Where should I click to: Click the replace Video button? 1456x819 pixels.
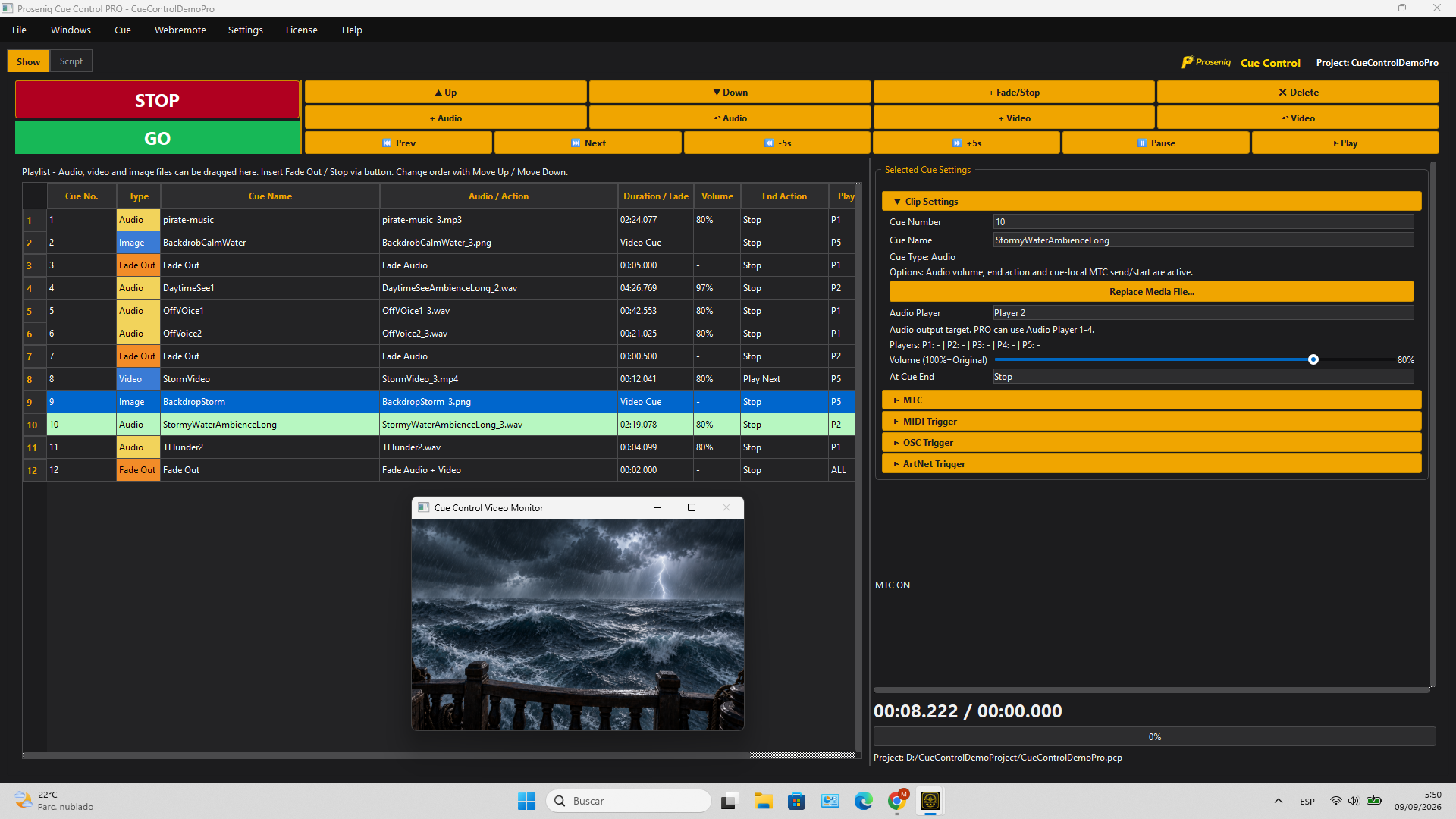pos(1298,118)
